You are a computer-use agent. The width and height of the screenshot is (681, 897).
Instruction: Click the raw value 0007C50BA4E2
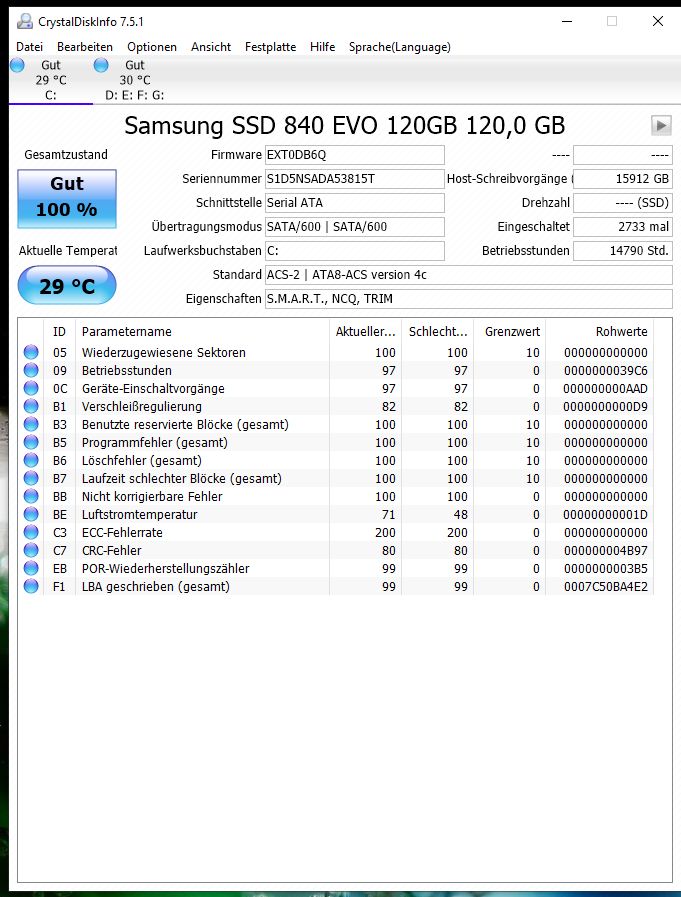[x=605, y=587]
